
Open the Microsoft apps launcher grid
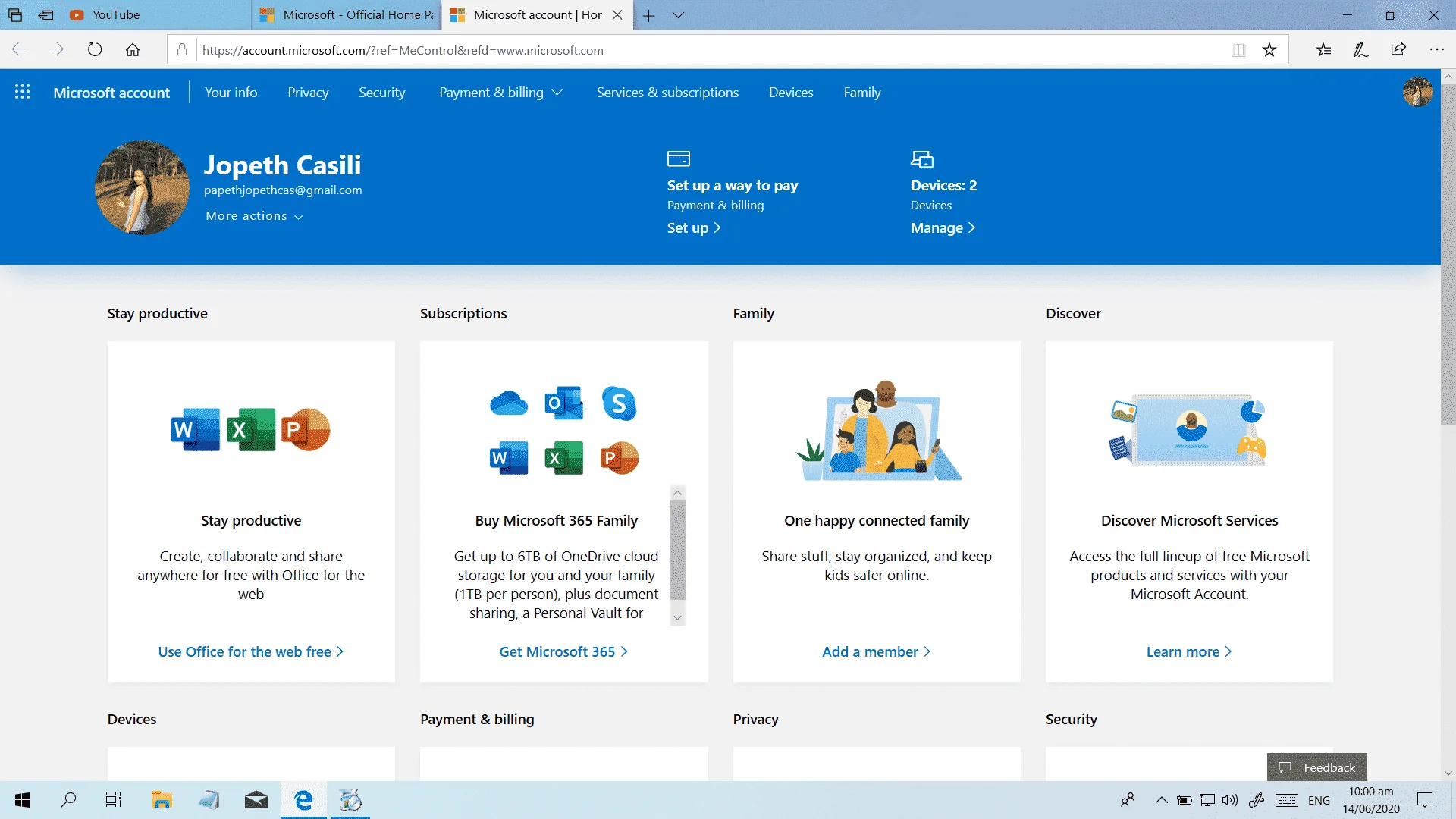pyautogui.click(x=23, y=92)
